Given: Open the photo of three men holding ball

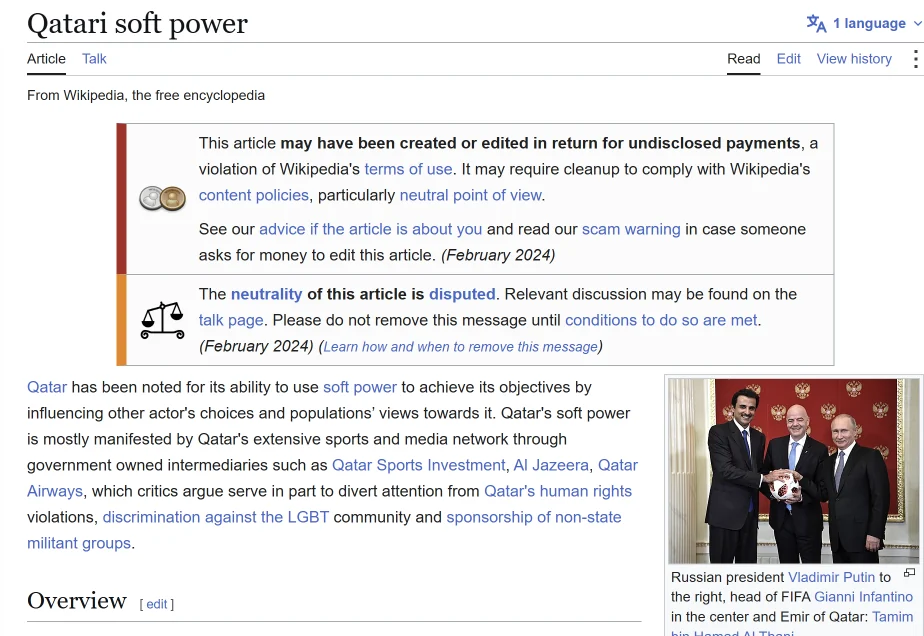Looking at the screenshot, I should coord(794,471).
